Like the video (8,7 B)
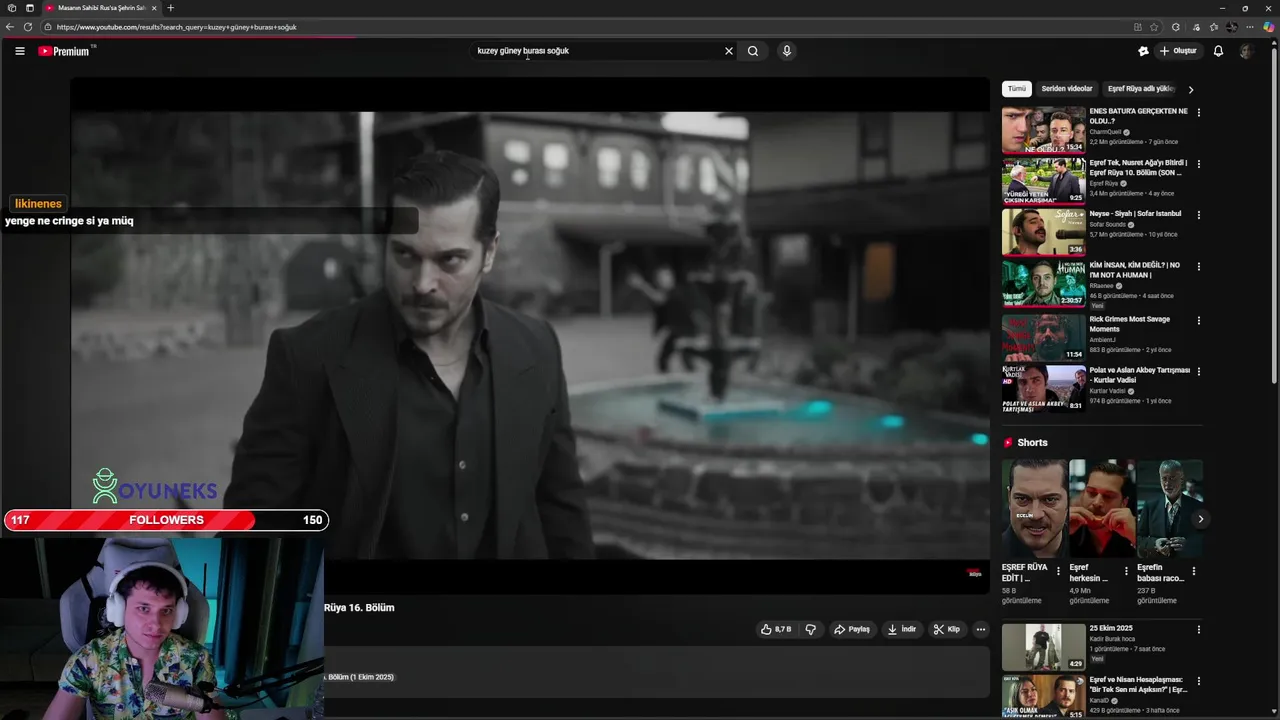This screenshot has height=720, width=1280. click(776, 629)
